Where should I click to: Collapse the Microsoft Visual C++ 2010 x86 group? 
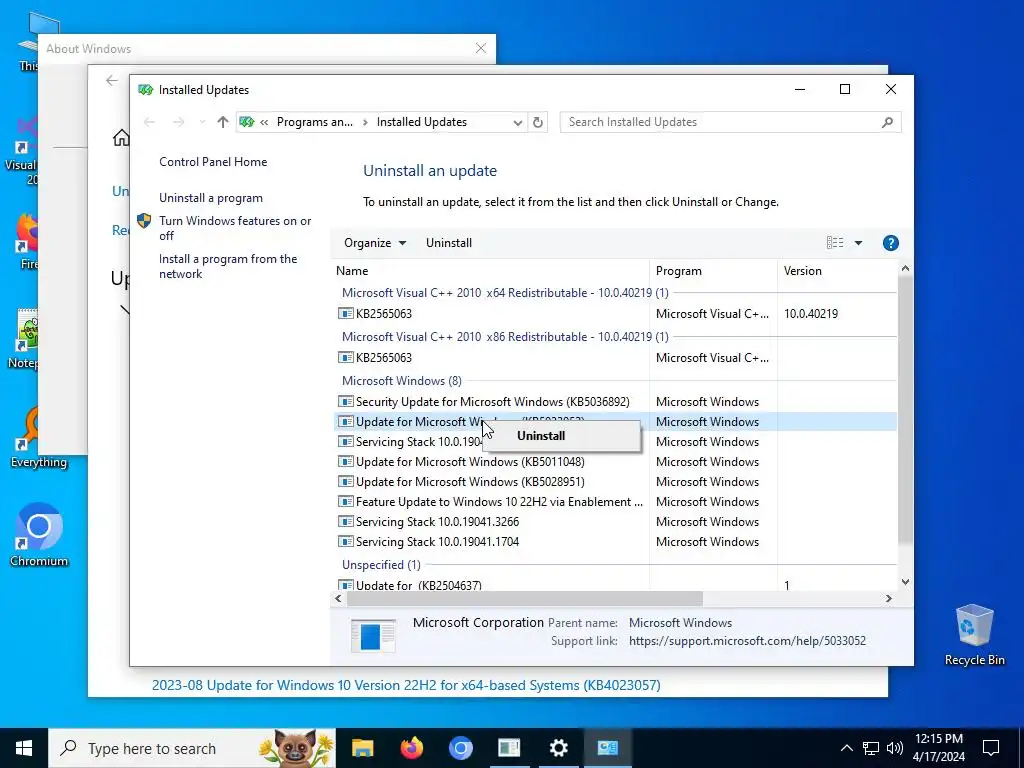coord(505,337)
